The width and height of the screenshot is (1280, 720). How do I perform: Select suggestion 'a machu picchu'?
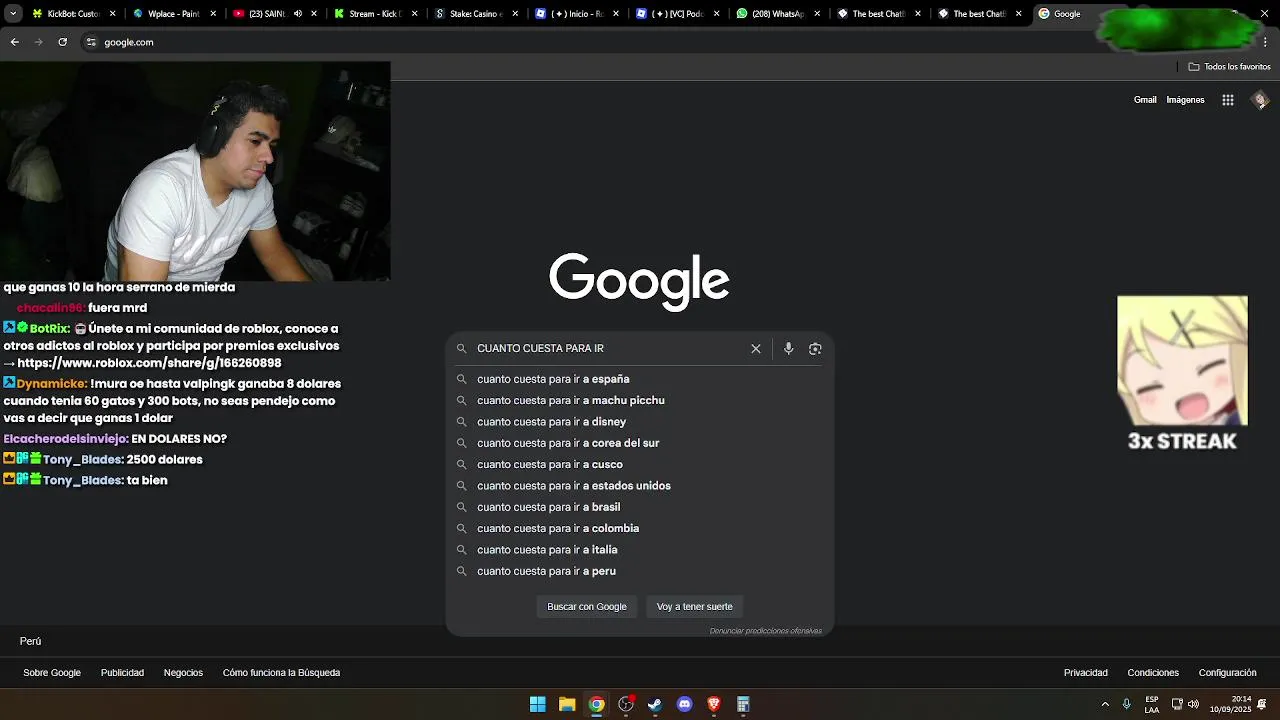click(x=640, y=400)
